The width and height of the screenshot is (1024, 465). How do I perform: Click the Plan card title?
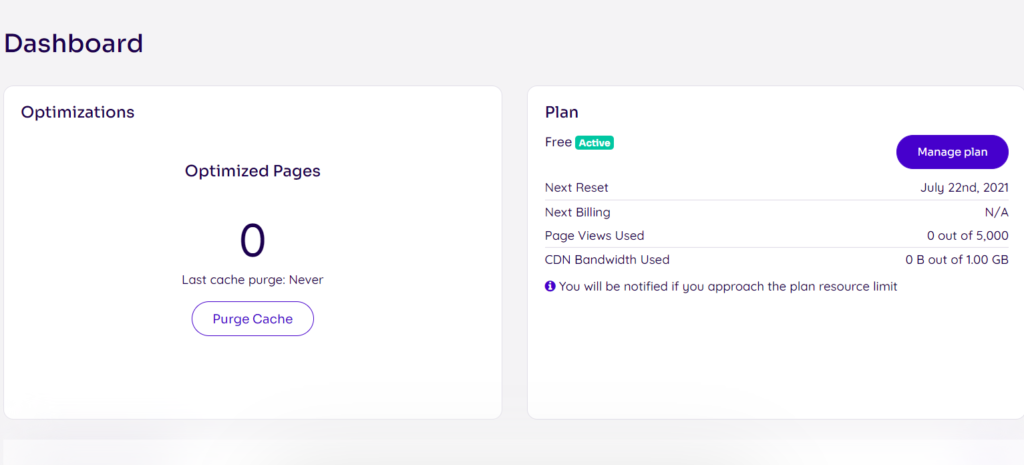pos(562,112)
